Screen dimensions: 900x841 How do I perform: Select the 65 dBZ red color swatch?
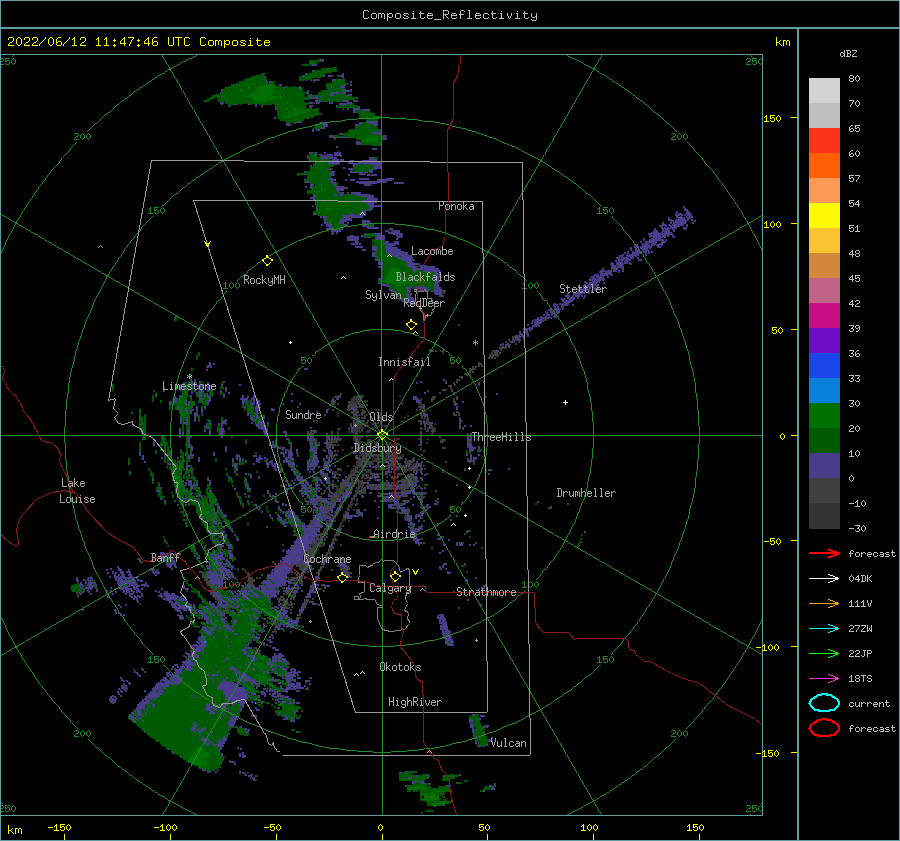coord(824,141)
